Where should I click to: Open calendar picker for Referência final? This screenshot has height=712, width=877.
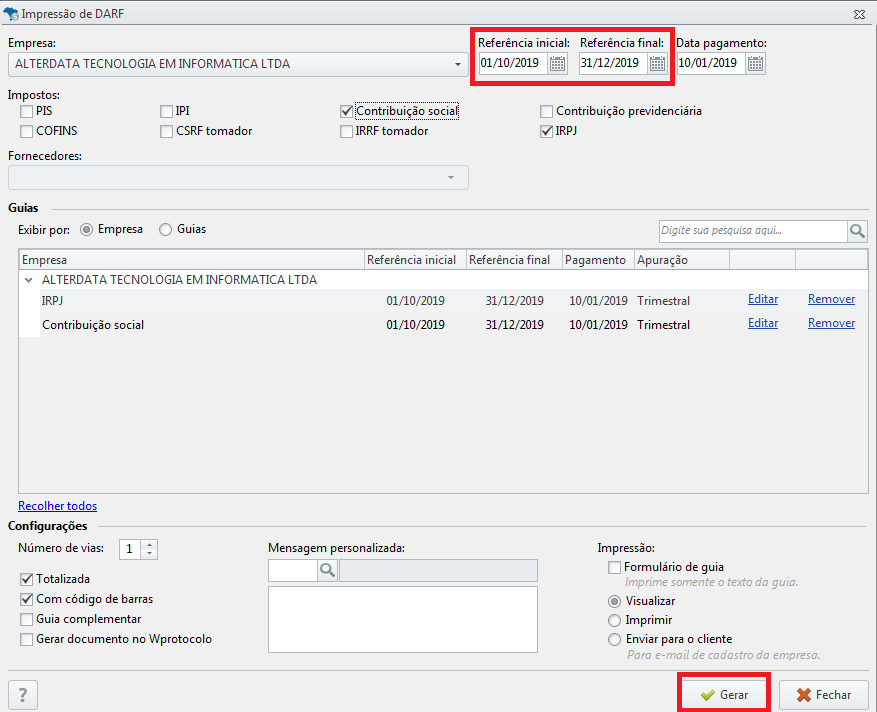tap(657, 63)
